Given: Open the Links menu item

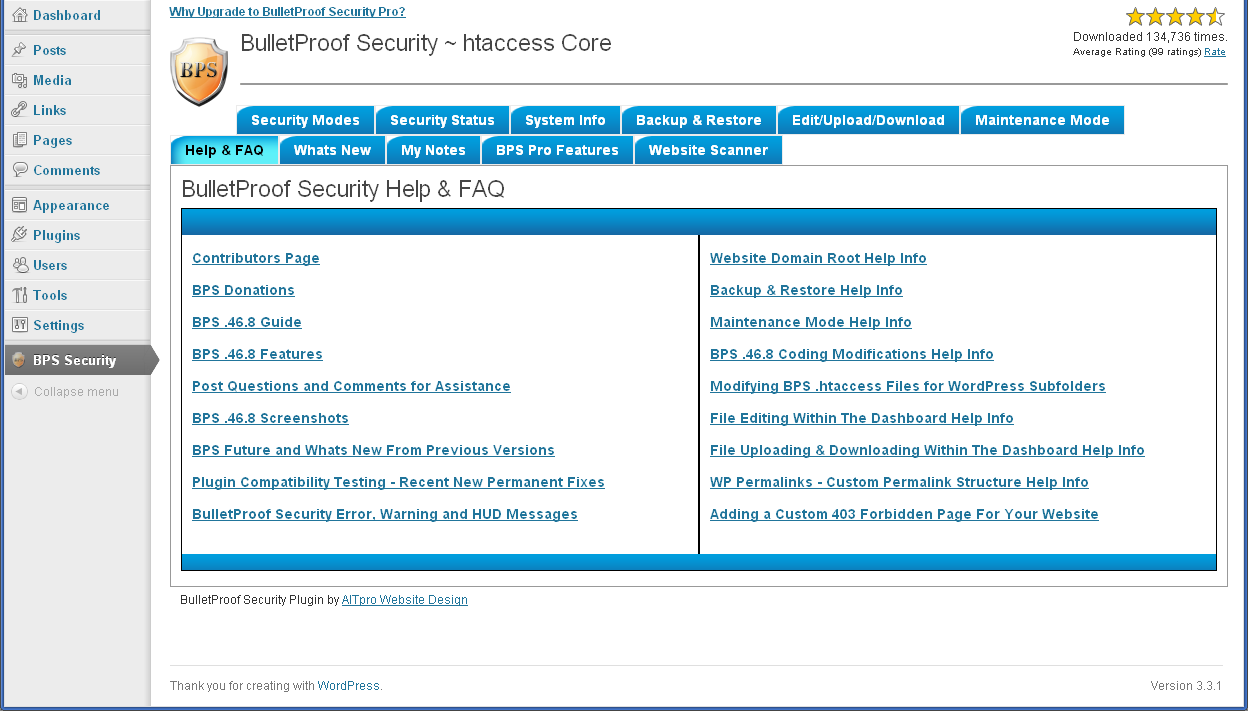Looking at the screenshot, I should (x=50, y=110).
